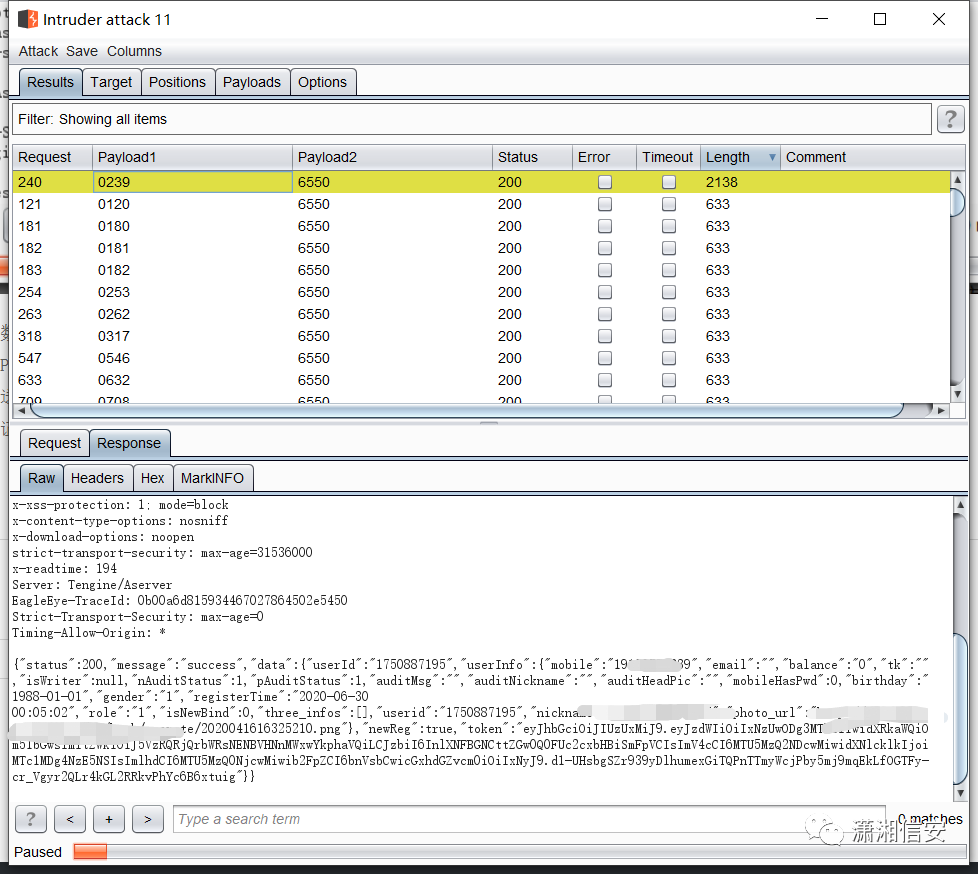Image resolution: width=978 pixels, height=874 pixels.
Task: Click Payload1 cell 0632
Action: tap(192, 380)
